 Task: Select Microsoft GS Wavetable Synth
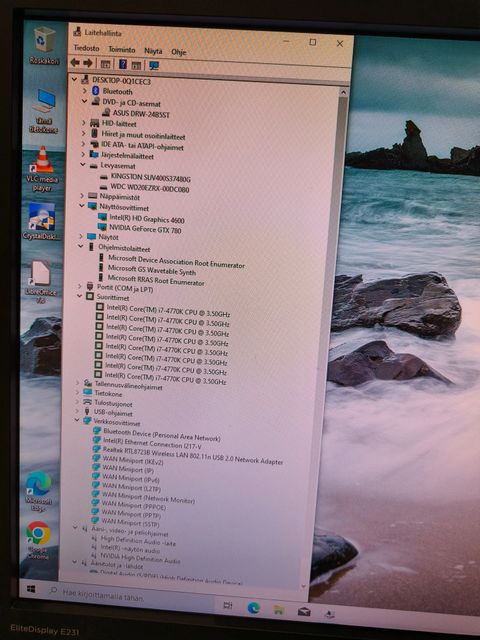coord(152,270)
